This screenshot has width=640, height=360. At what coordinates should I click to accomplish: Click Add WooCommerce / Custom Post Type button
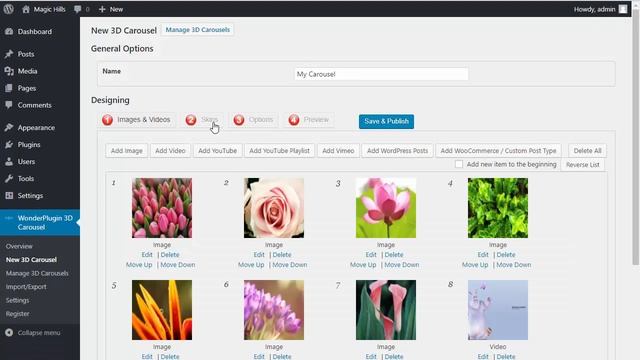[x=498, y=151]
